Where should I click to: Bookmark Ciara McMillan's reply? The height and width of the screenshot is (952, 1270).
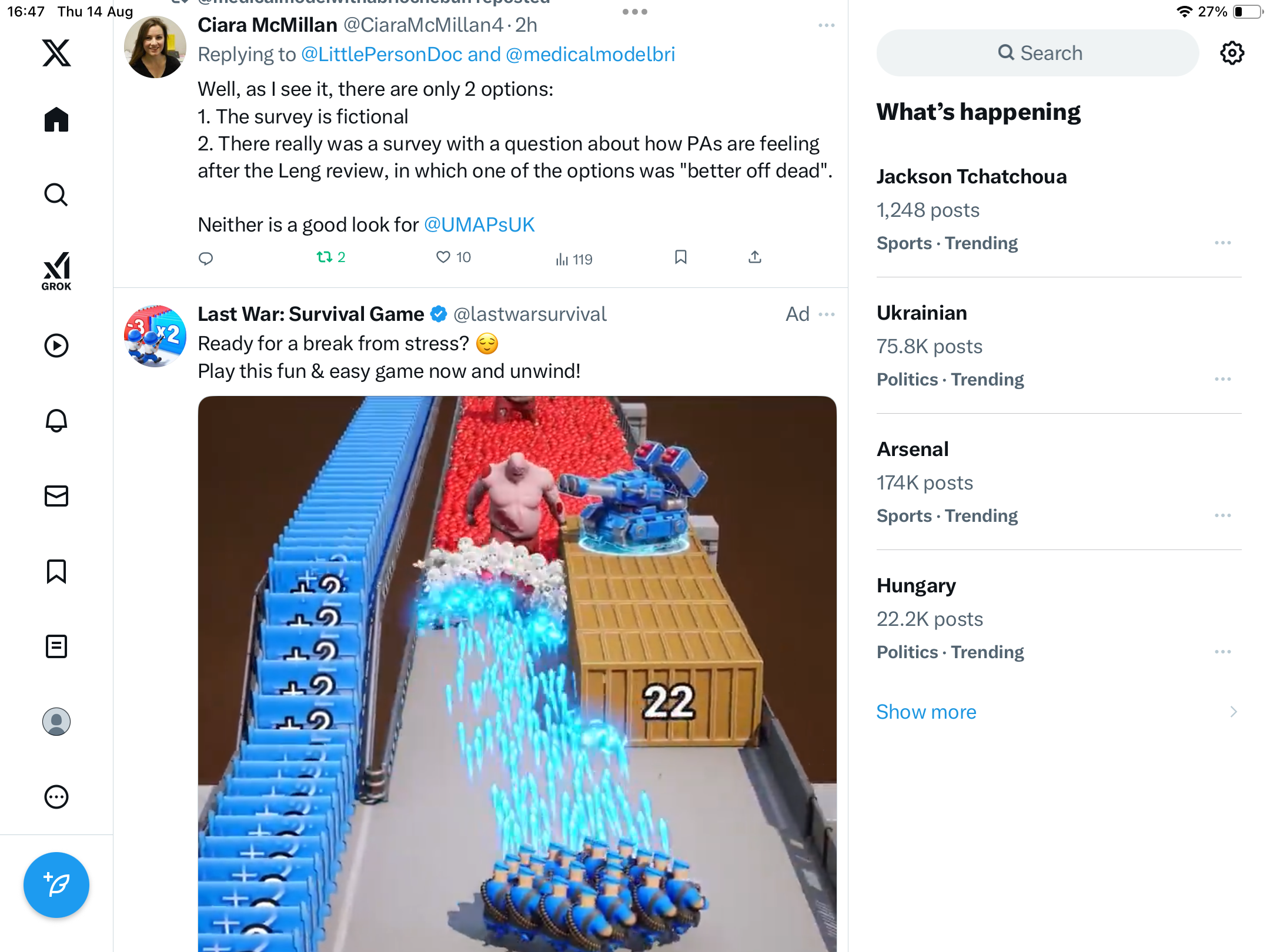point(681,257)
